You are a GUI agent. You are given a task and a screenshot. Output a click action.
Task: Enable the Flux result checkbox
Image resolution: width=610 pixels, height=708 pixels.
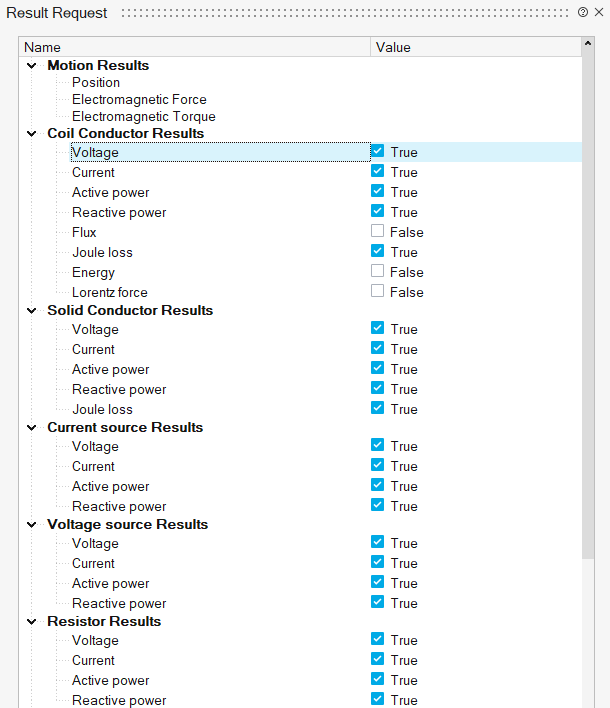[x=377, y=231]
